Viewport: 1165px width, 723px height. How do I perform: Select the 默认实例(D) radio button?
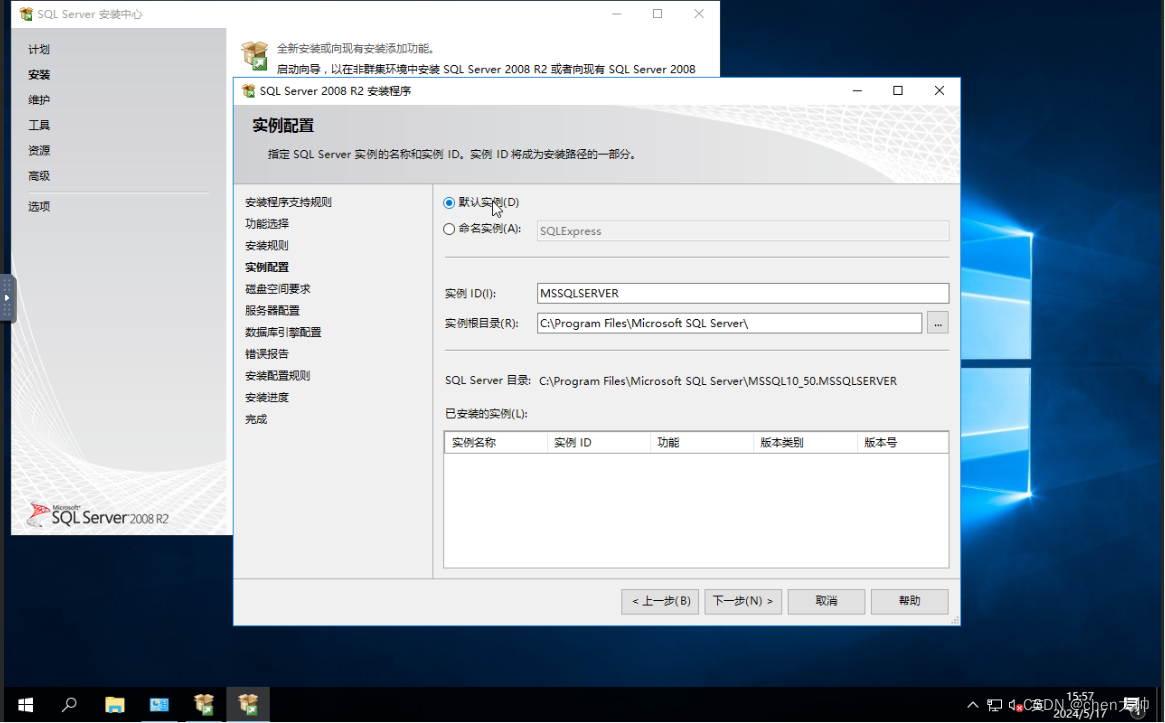pyautogui.click(x=449, y=203)
